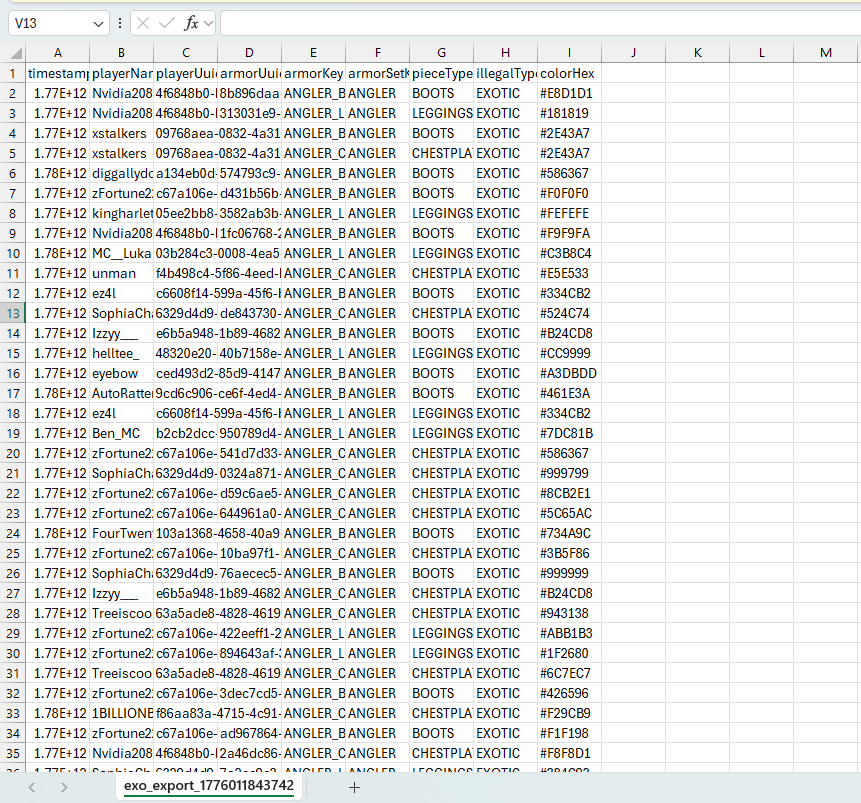Viewport: 861px width, 803px height.
Task: Click cell containing #F0F0F0
Action: 569,193
